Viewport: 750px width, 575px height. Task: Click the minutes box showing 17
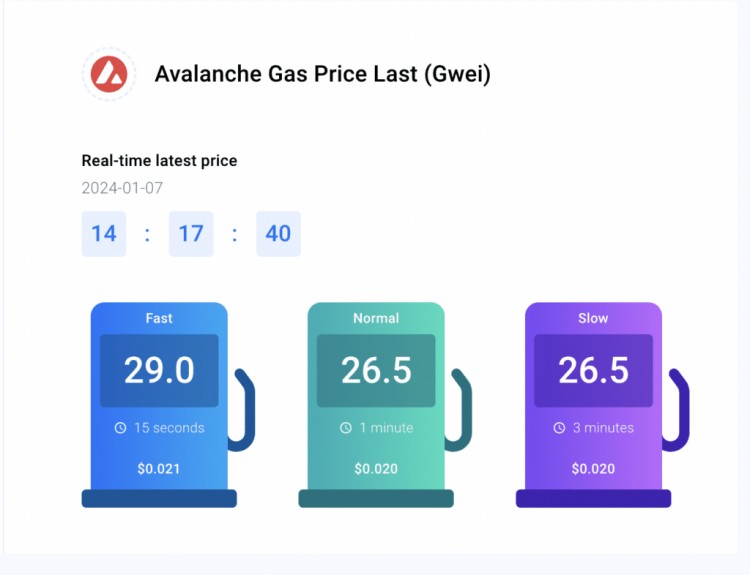point(191,234)
